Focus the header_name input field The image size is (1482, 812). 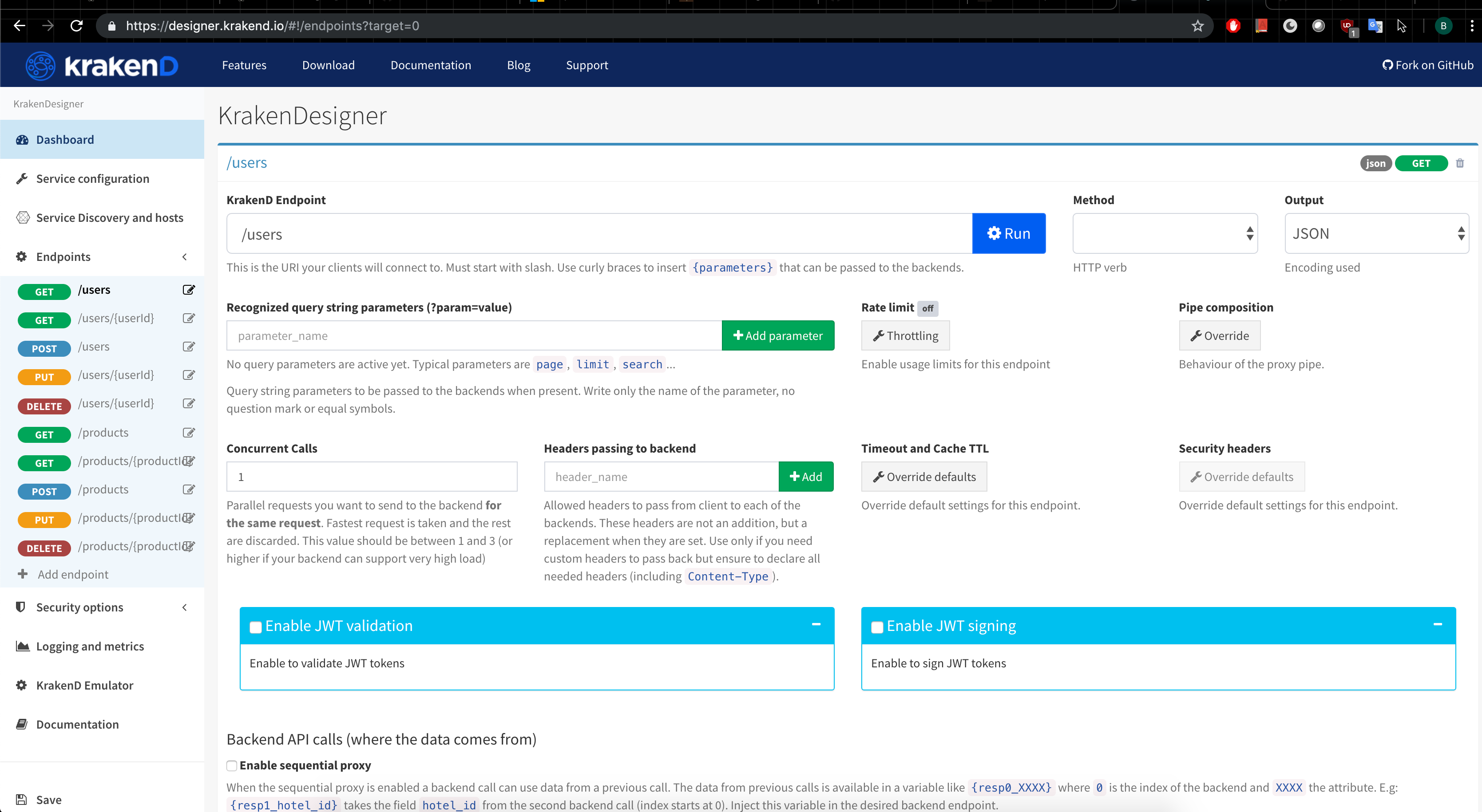pos(661,477)
